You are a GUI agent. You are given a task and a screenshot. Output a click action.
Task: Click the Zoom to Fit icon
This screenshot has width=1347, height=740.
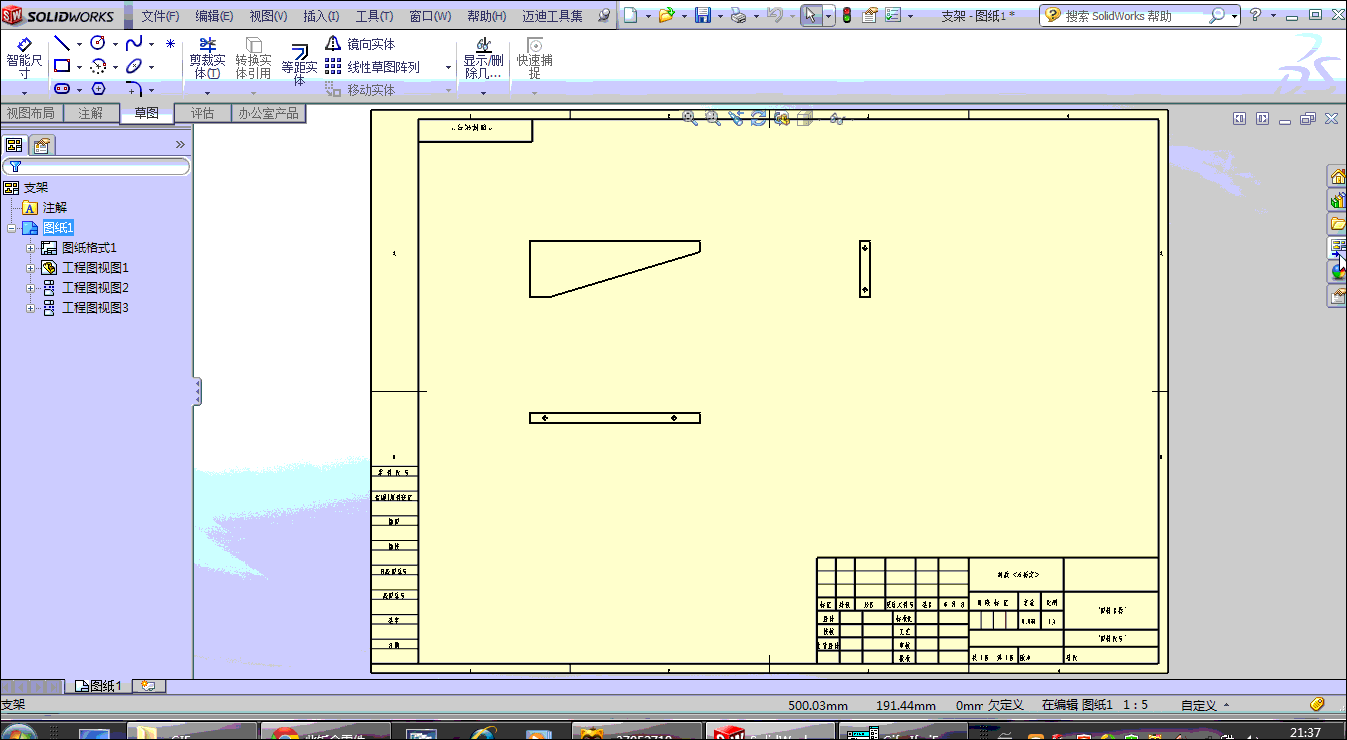click(x=689, y=118)
